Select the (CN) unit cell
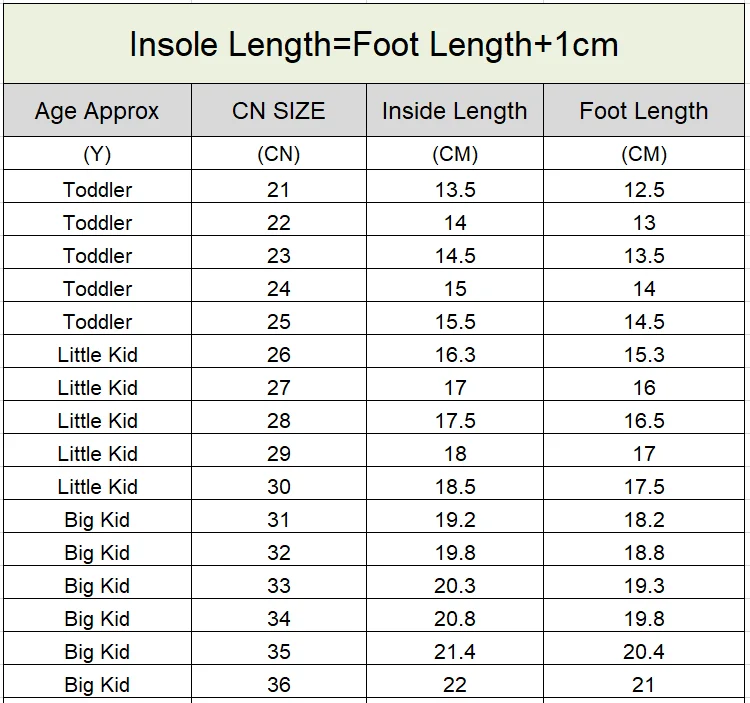The height and width of the screenshot is (703, 750). coord(279,154)
